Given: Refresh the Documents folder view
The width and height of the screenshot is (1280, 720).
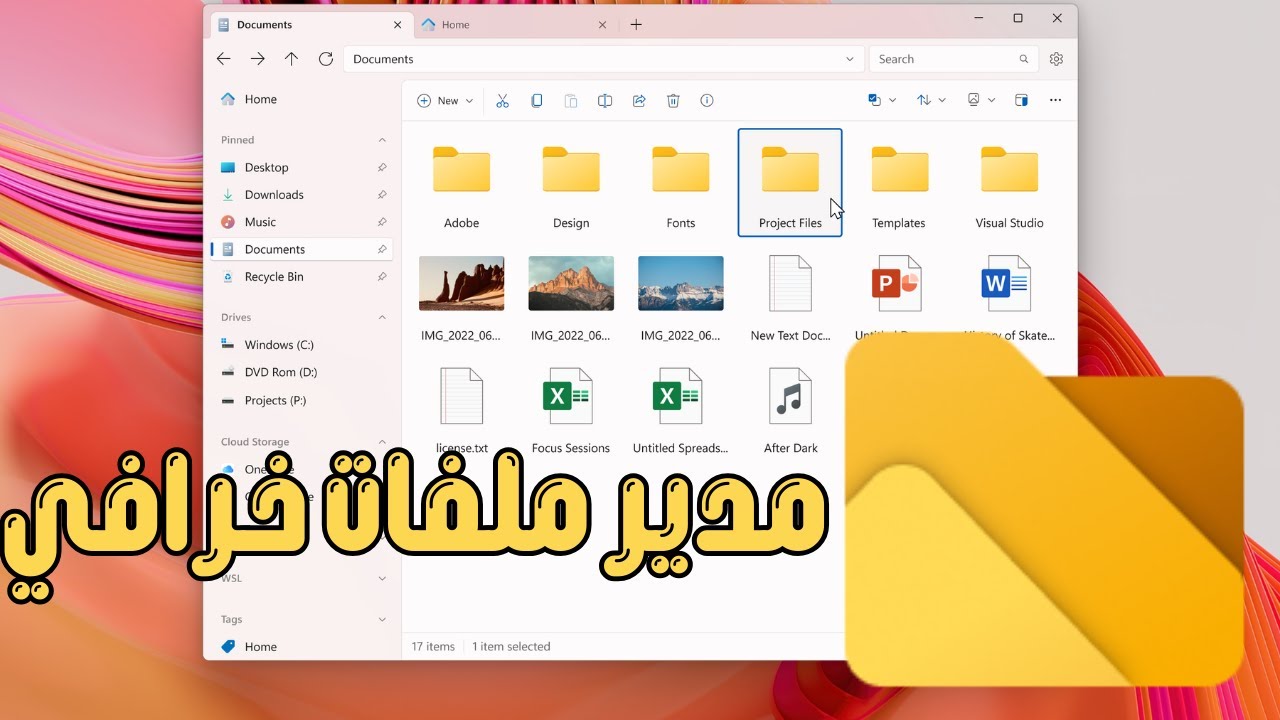Looking at the screenshot, I should [325, 59].
